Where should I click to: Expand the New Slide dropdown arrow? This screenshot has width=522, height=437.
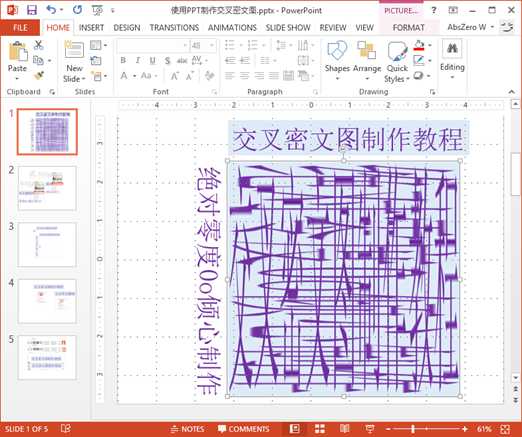(83, 79)
